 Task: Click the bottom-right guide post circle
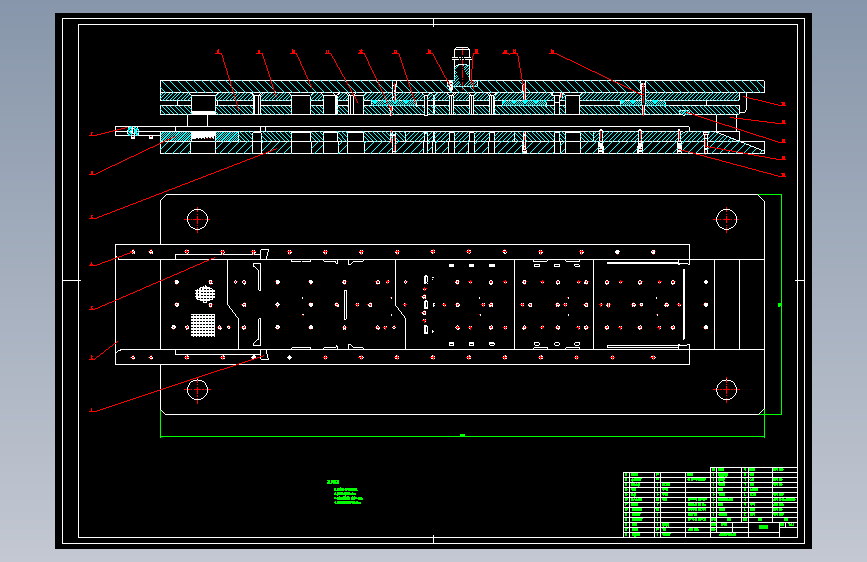(x=727, y=389)
